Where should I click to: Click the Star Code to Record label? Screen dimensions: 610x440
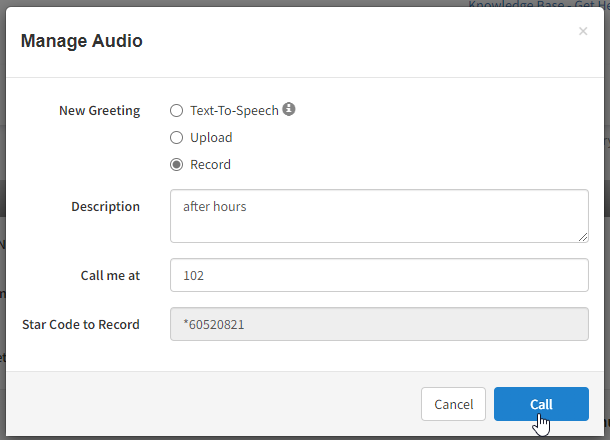(x=81, y=324)
